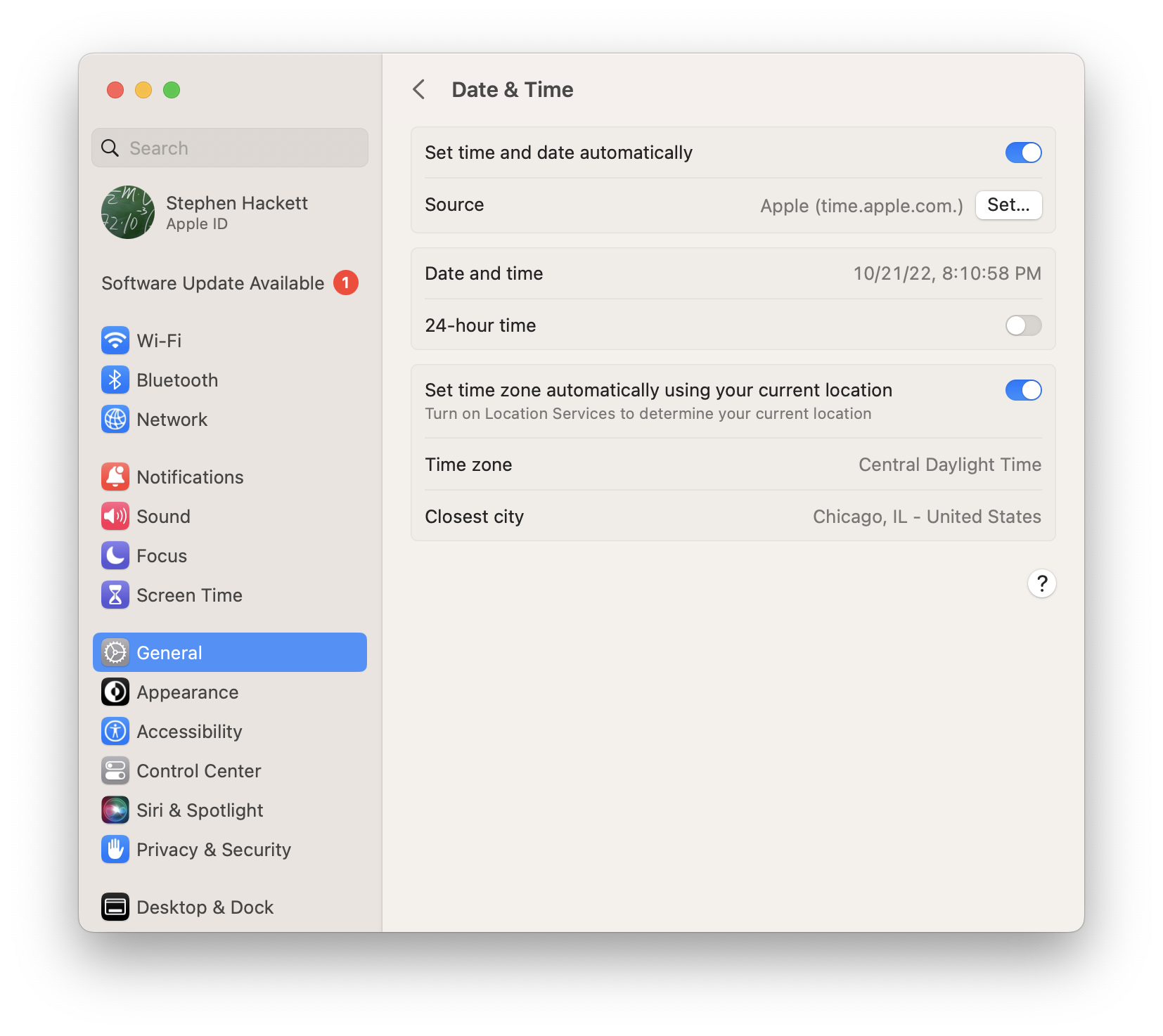Click the help question mark button
This screenshot has width=1163, height=1036.
[1041, 583]
